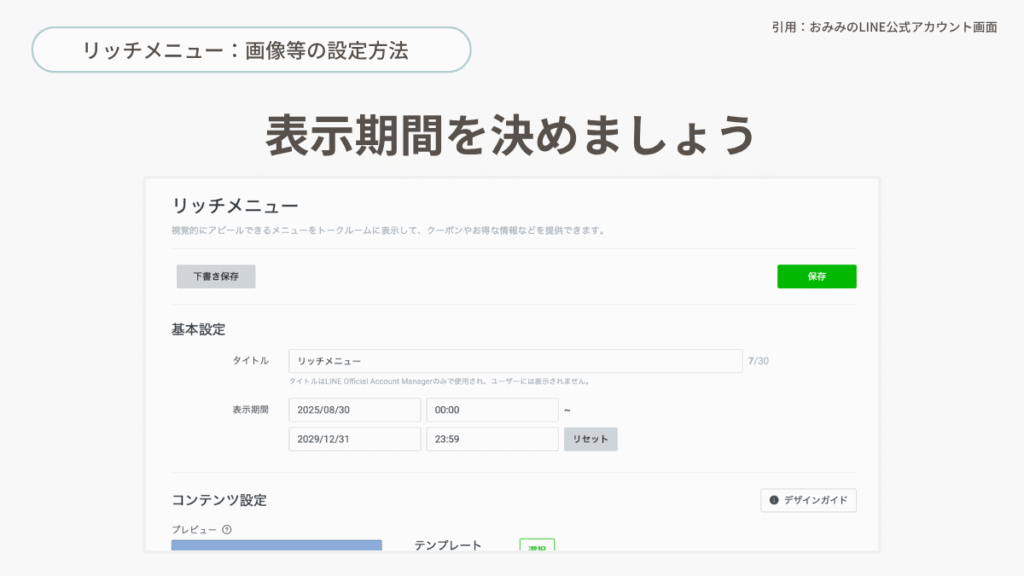Click the blue preview image area

(x=276, y=545)
